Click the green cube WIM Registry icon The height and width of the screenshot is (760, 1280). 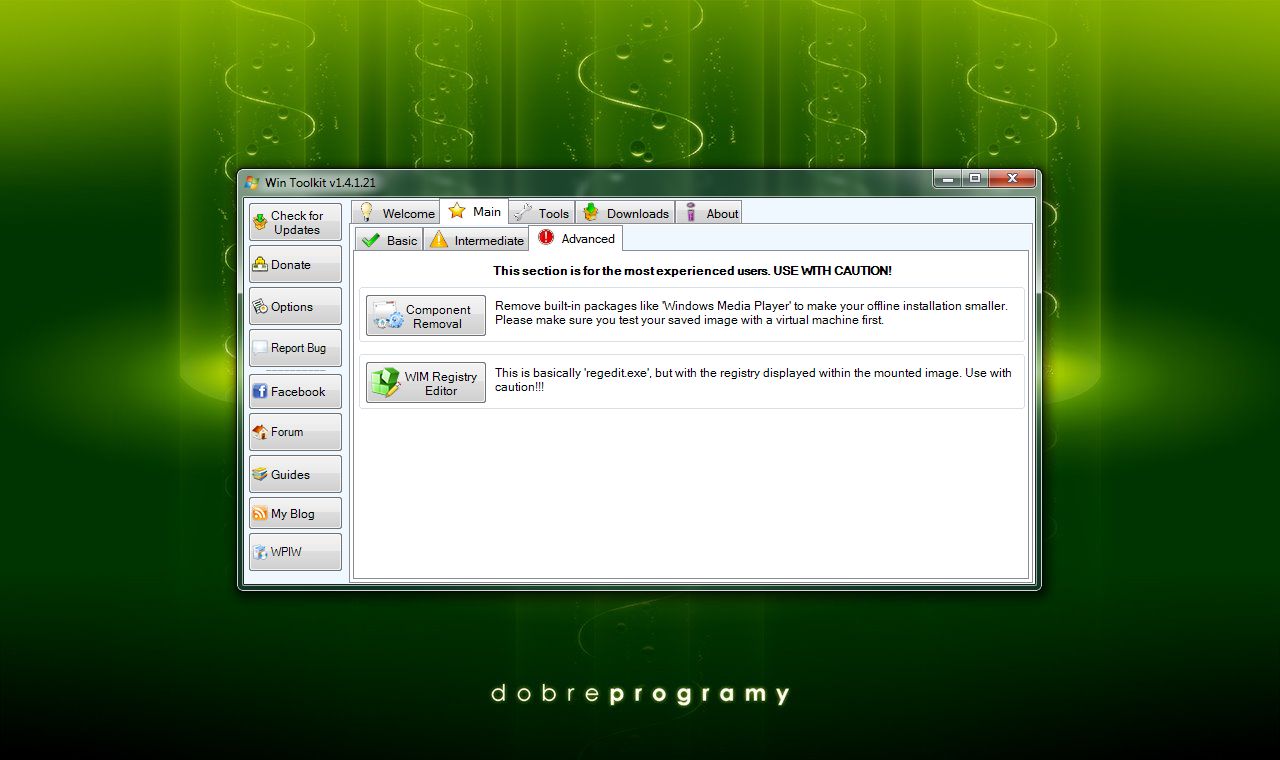386,382
